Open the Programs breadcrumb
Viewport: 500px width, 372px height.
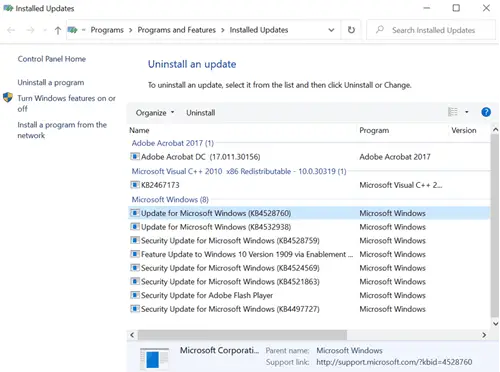tap(107, 30)
